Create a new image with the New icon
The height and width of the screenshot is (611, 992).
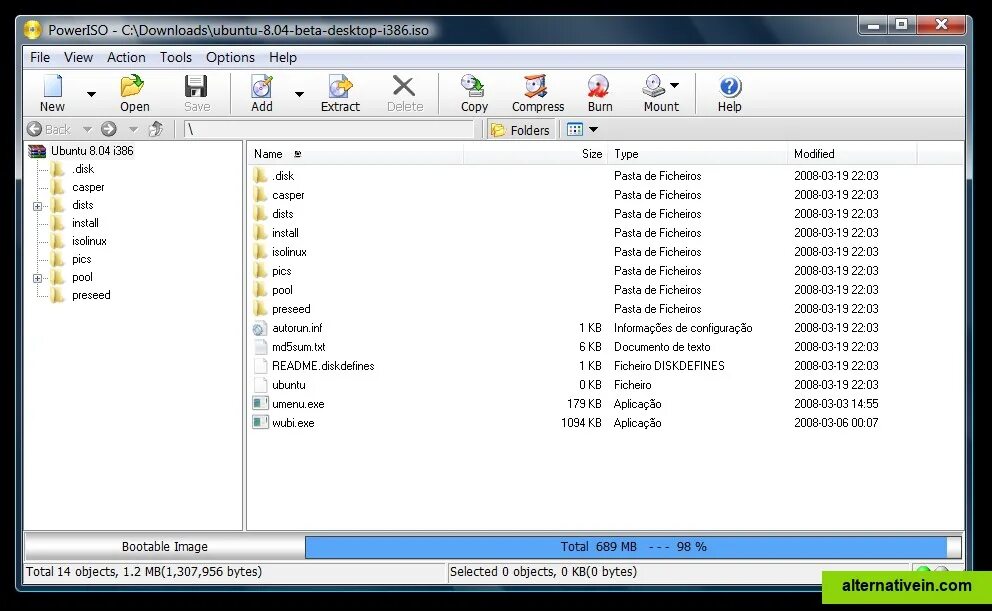[51, 92]
